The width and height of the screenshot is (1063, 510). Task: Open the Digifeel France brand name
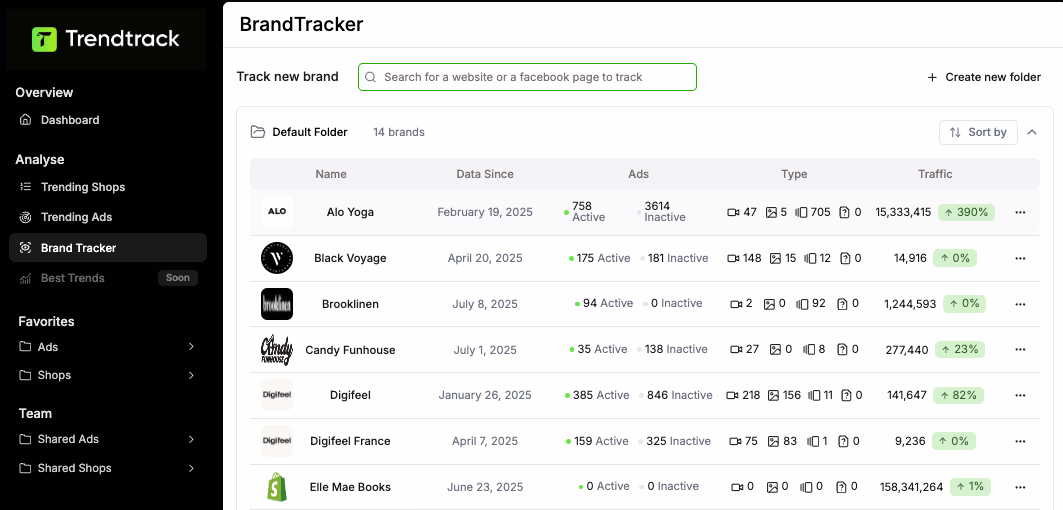coord(350,441)
